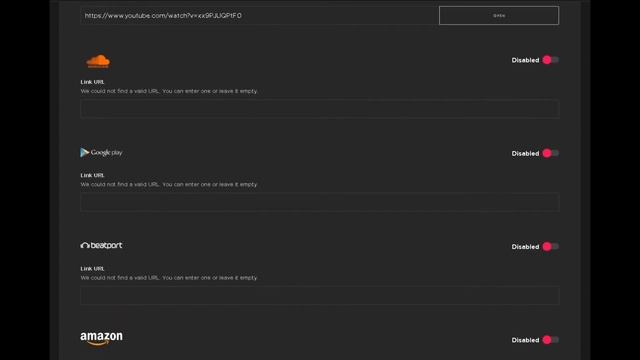Click the Beatport logo
Screen dimensions: 640x360
[x=101, y=245]
